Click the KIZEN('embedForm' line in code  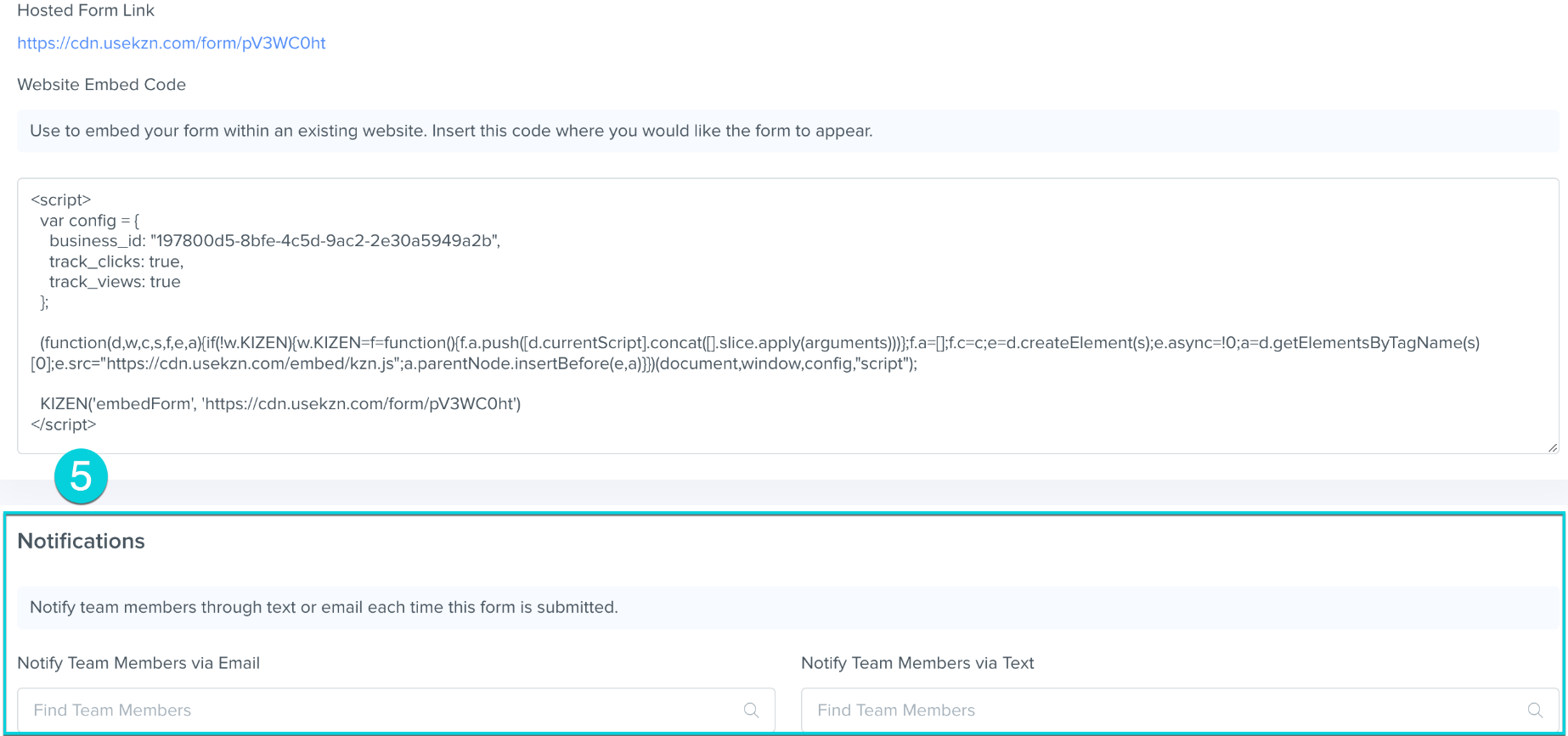(x=280, y=404)
